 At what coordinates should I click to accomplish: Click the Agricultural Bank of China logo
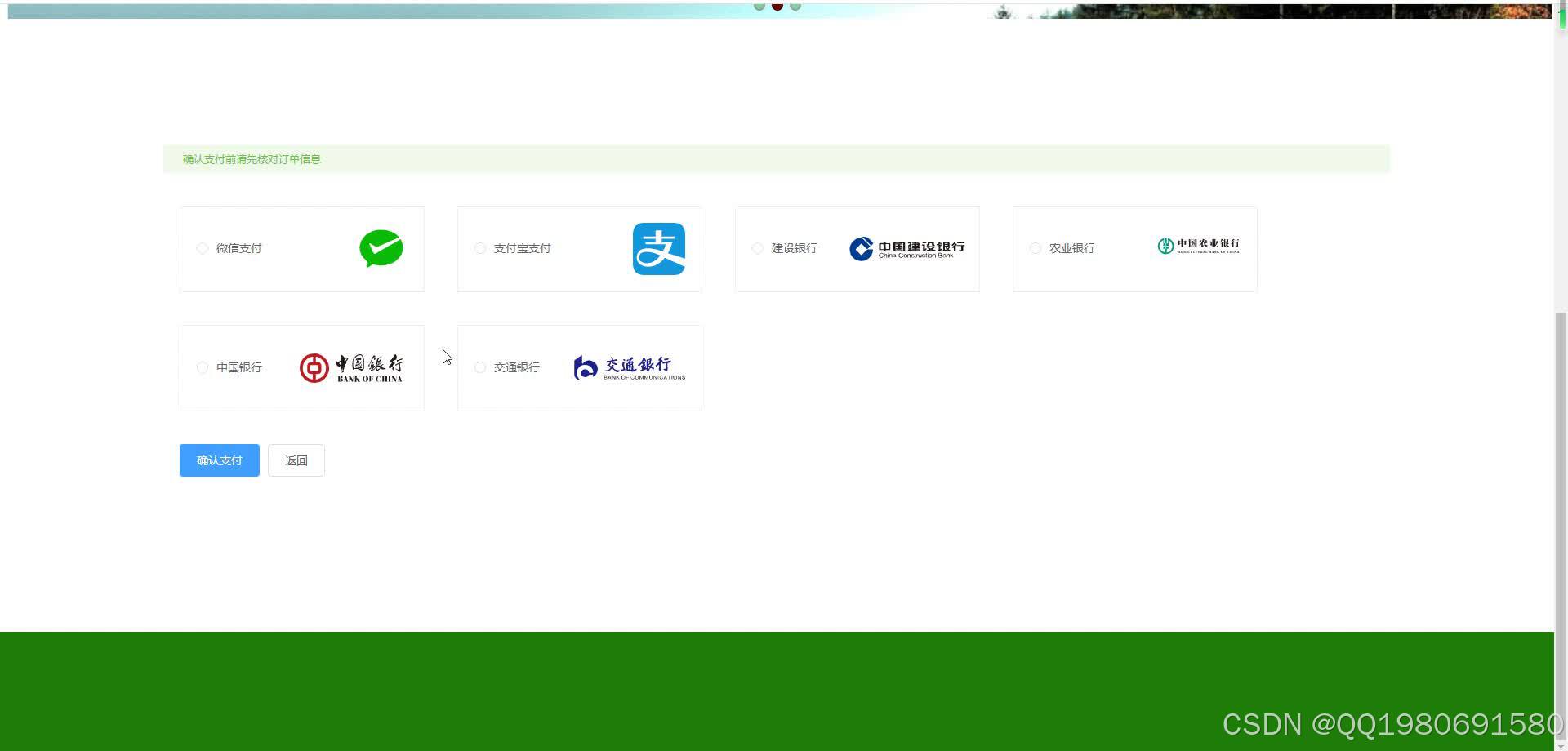pos(1198,247)
